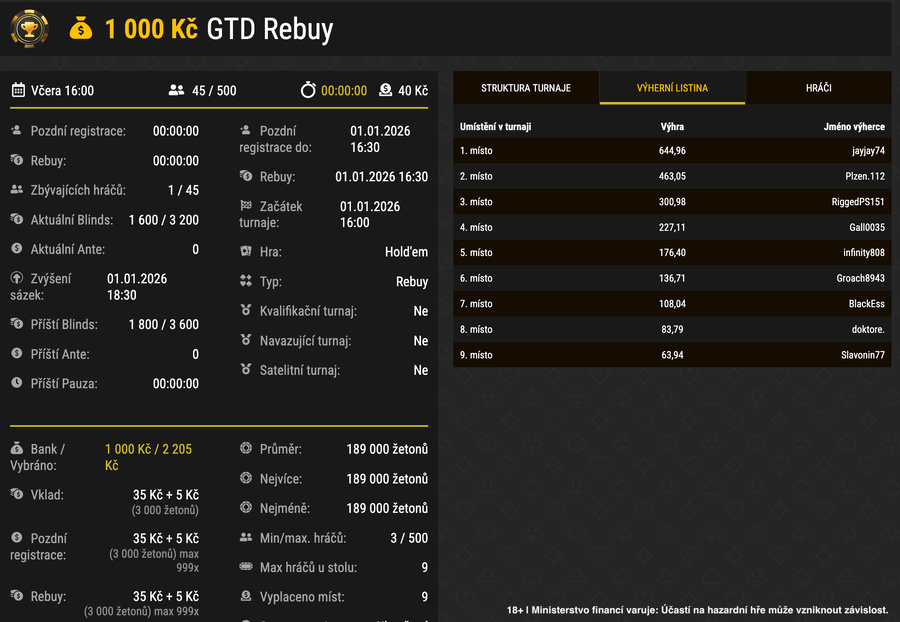Click the clock icon beside Příští Pauza
The height and width of the screenshot is (622, 900).
(x=16, y=383)
